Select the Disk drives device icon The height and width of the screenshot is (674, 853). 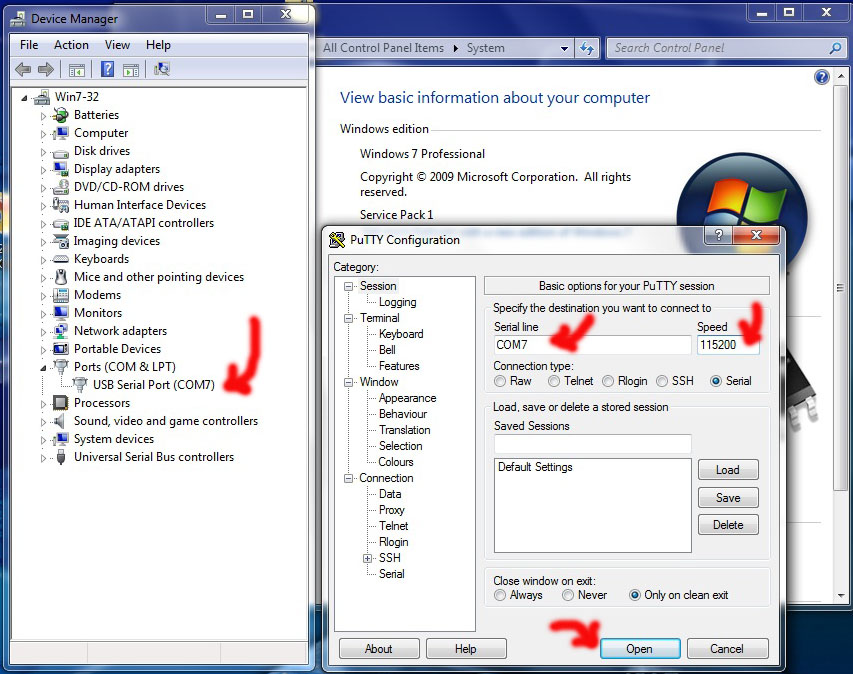coord(61,152)
